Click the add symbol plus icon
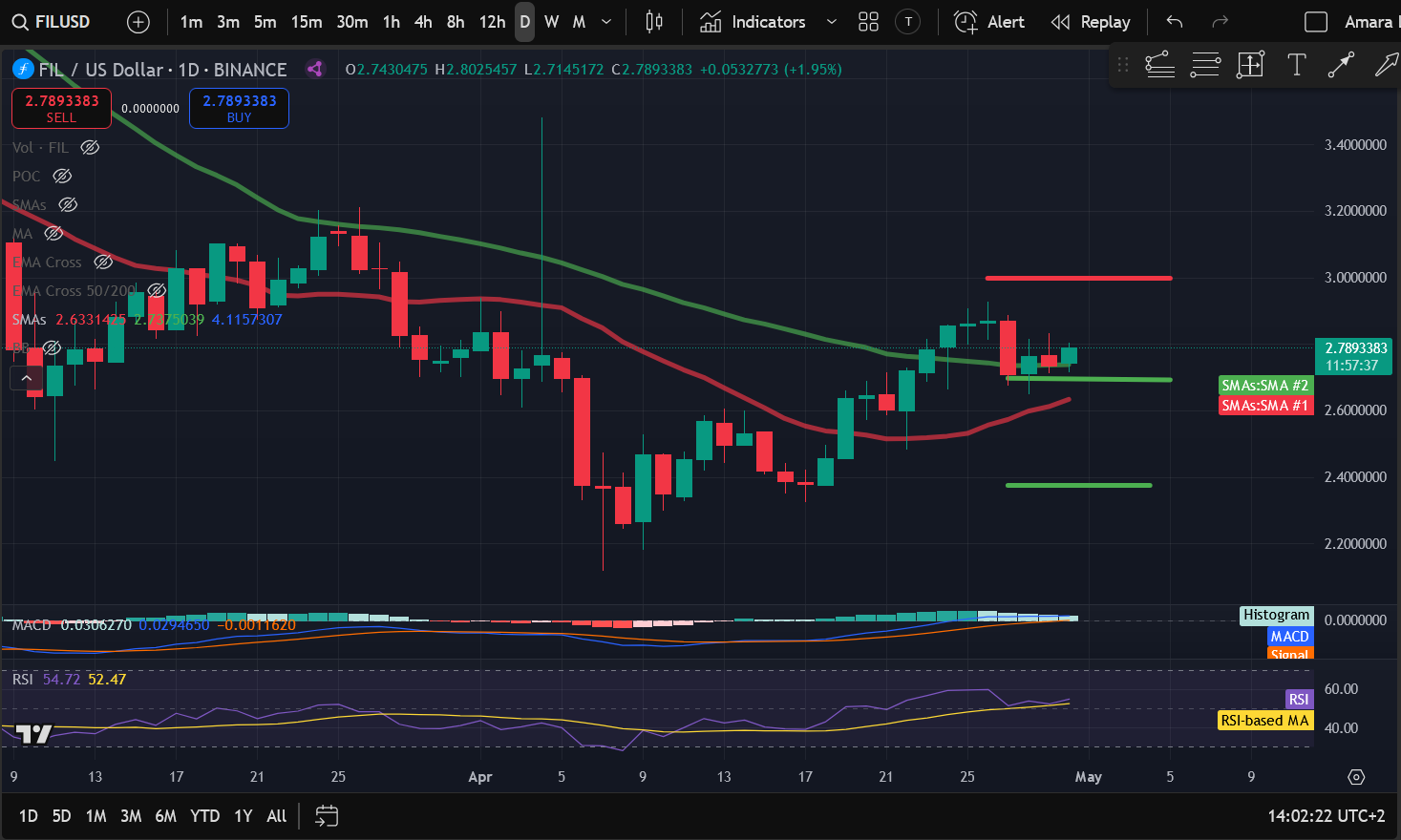 tap(138, 22)
